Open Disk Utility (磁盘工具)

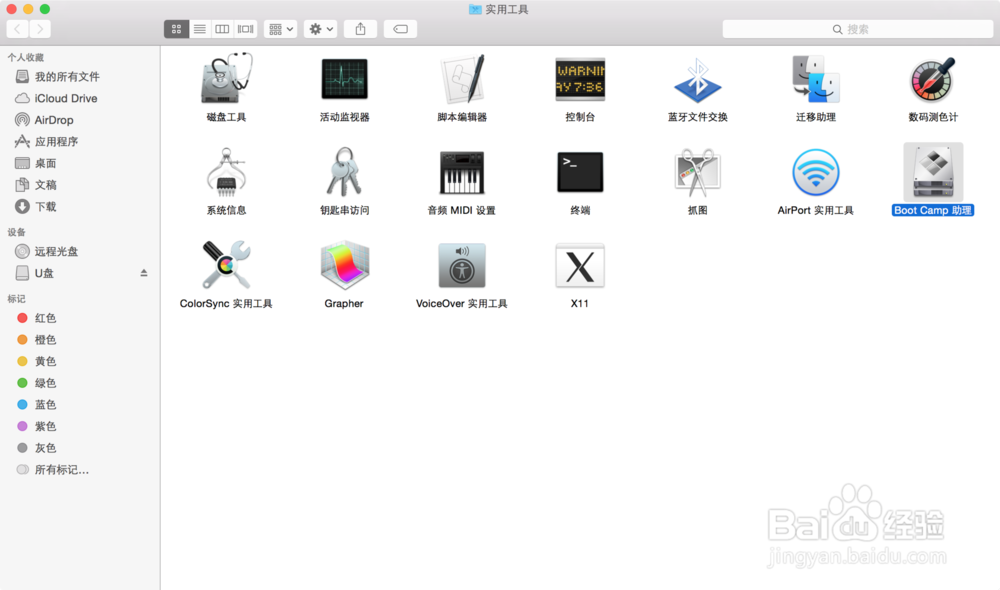coord(226,80)
